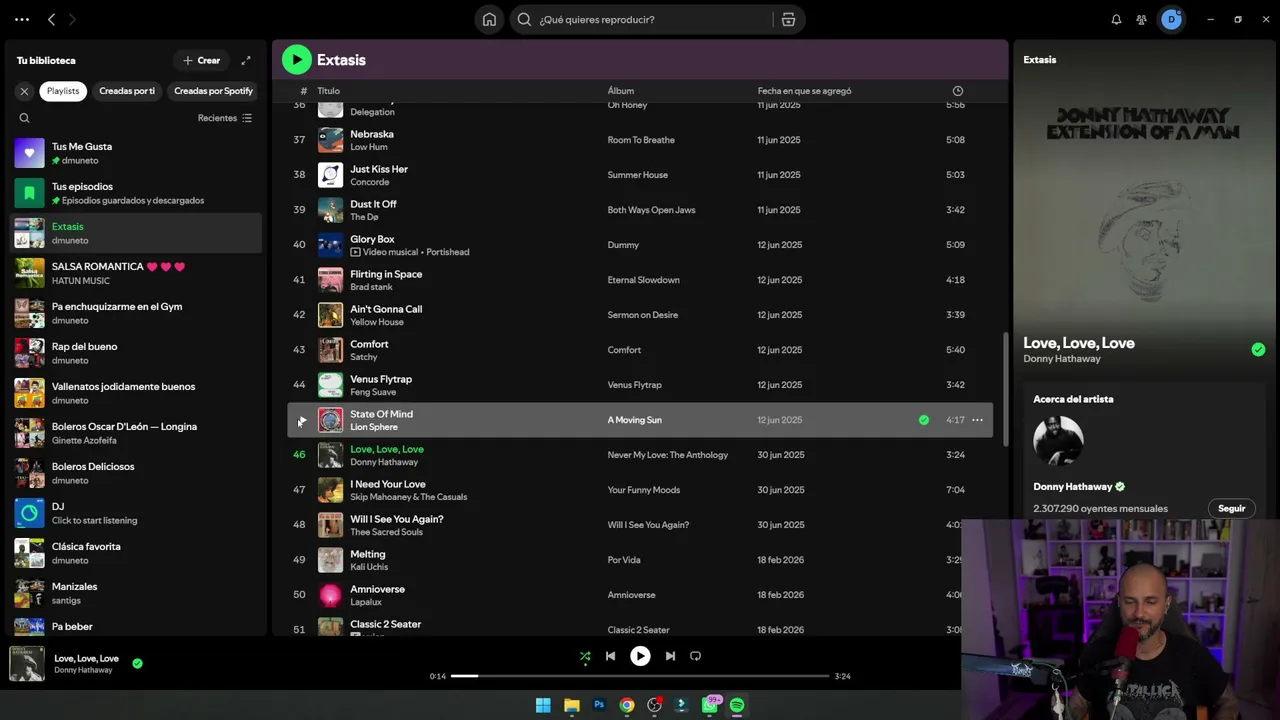Open SALSA ROMANTICA playlist
Screen dimensions: 1280x720
[136, 273]
